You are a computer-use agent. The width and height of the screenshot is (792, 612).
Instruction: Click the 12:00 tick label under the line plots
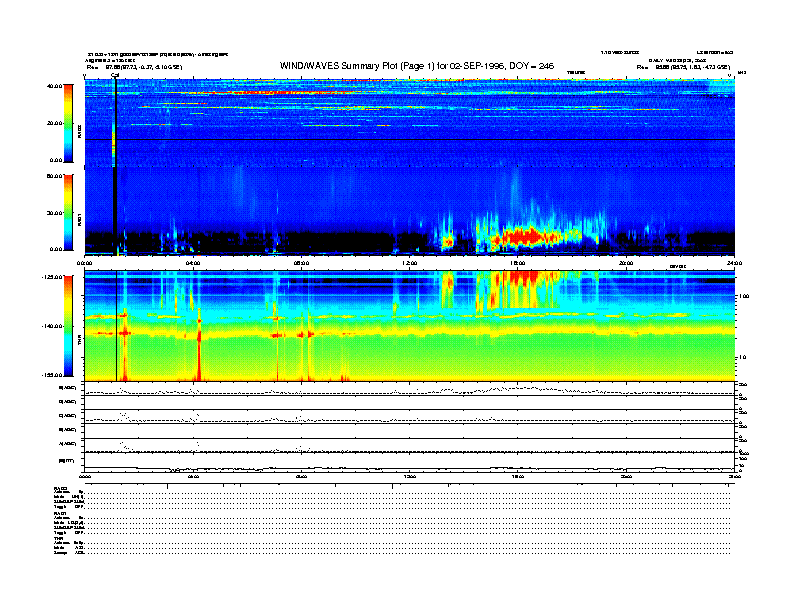pyautogui.click(x=409, y=476)
